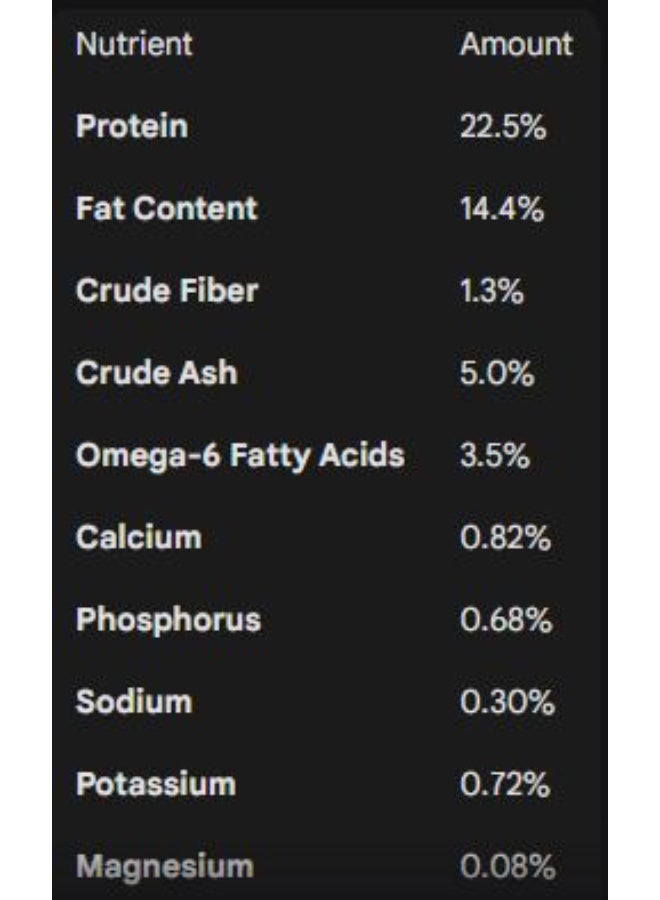
Task: Click the 1.3% crude fiber value
Action: [x=492, y=291]
